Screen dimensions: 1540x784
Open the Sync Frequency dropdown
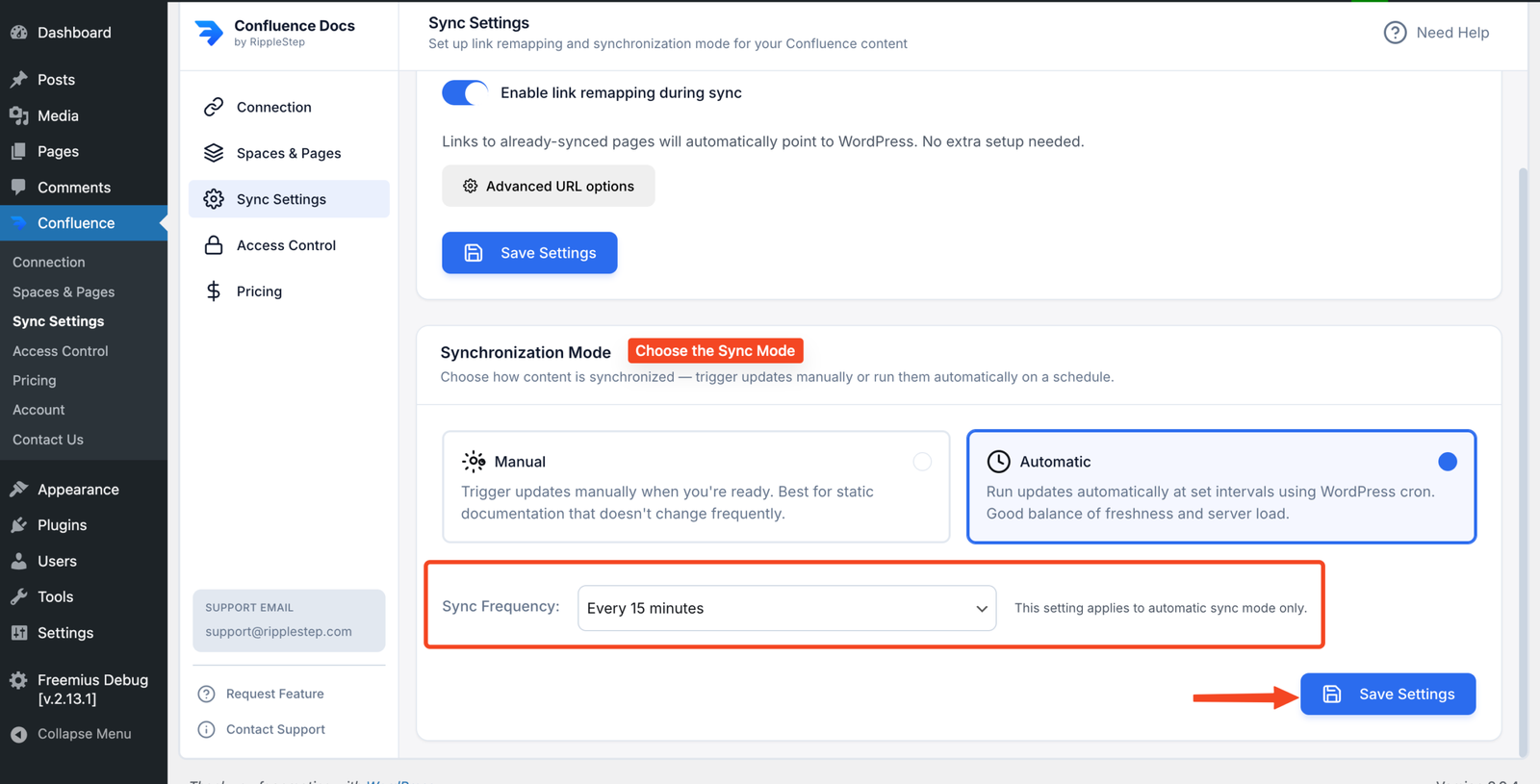point(786,608)
